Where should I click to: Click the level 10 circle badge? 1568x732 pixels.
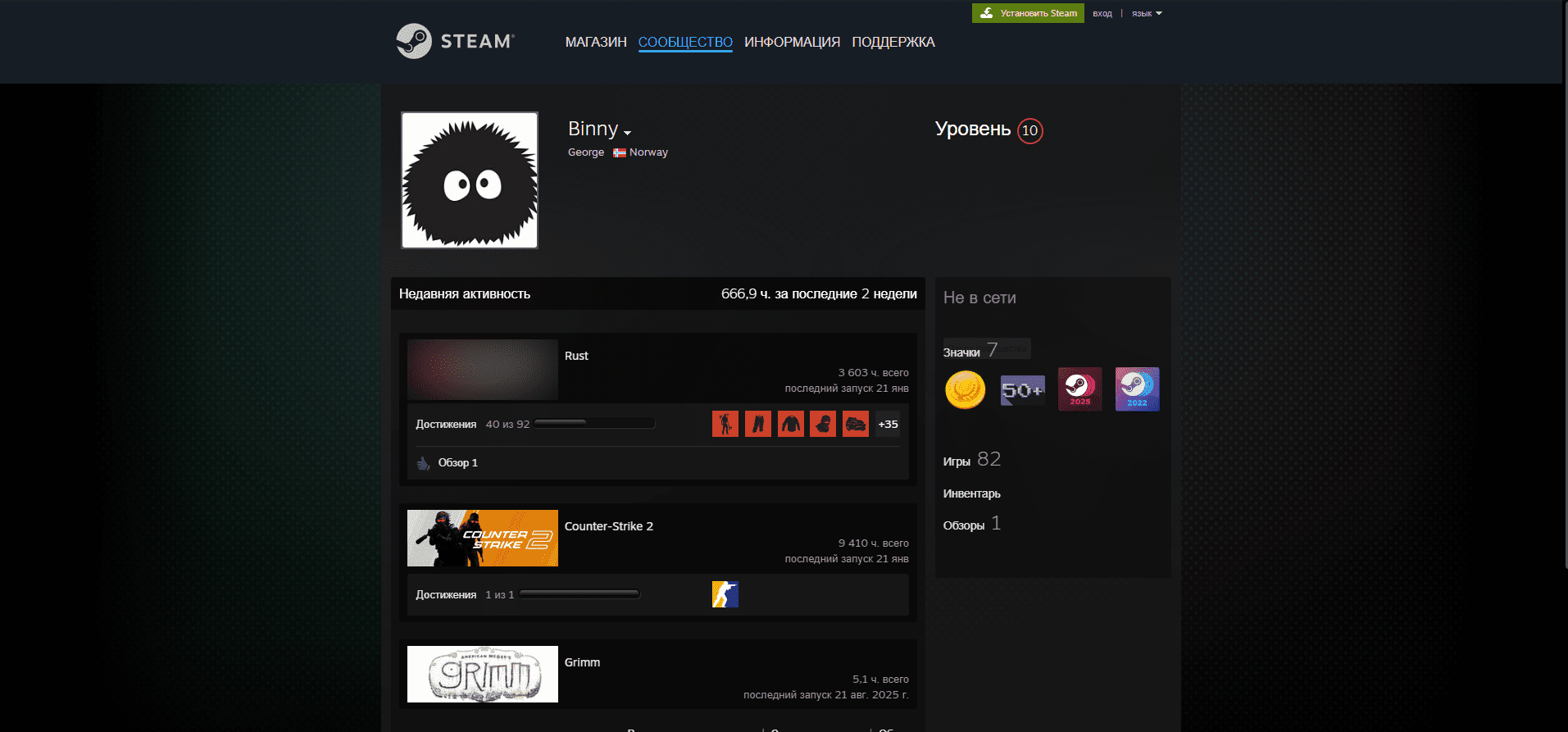point(1030,130)
